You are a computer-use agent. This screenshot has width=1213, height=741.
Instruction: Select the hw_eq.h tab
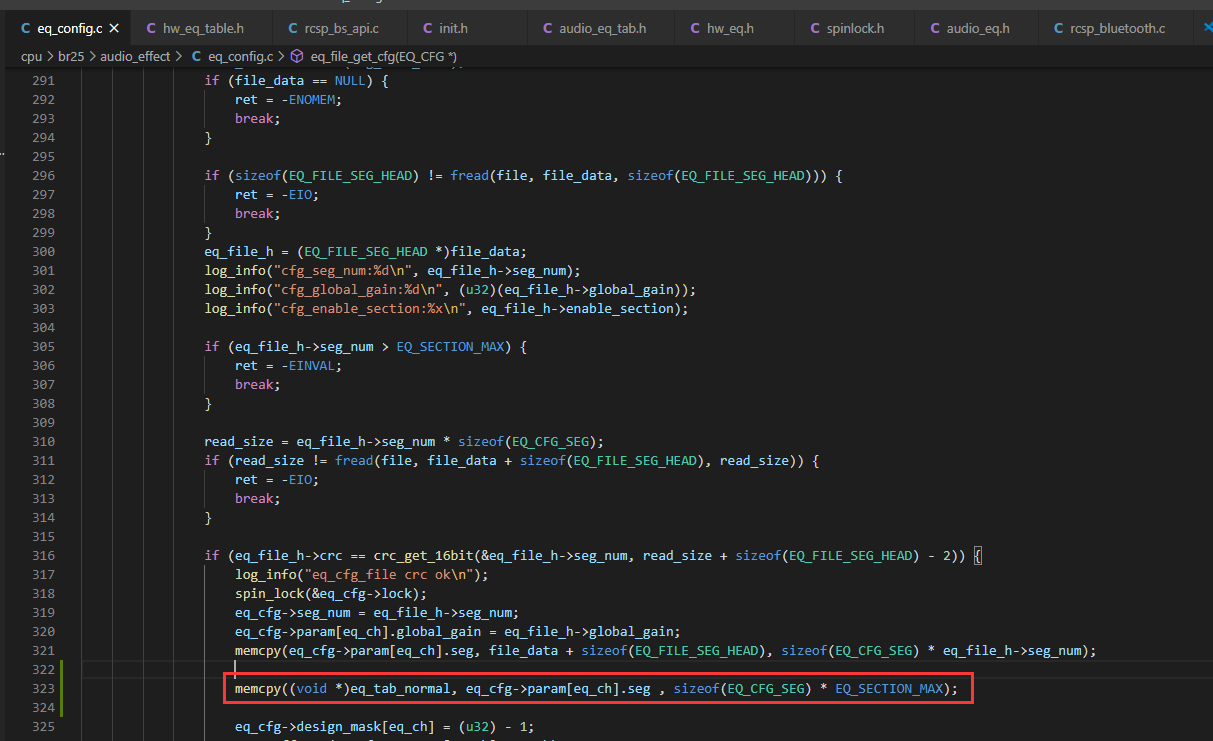coord(724,28)
